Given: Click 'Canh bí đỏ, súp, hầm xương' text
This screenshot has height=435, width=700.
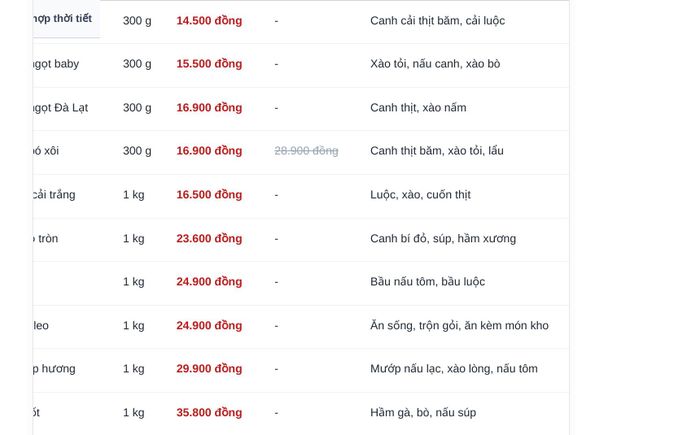Looking at the screenshot, I should point(443,238).
